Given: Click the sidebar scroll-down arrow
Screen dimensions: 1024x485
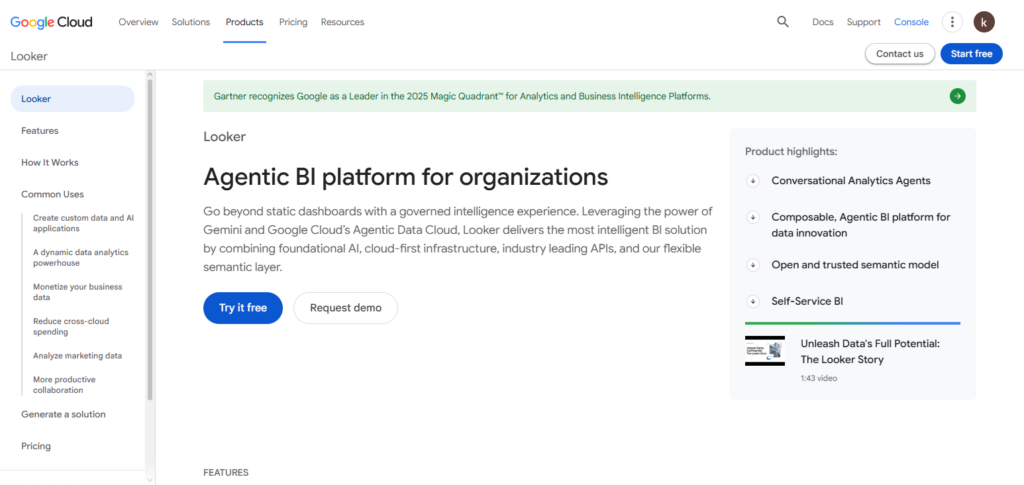Looking at the screenshot, I should click(x=150, y=479).
